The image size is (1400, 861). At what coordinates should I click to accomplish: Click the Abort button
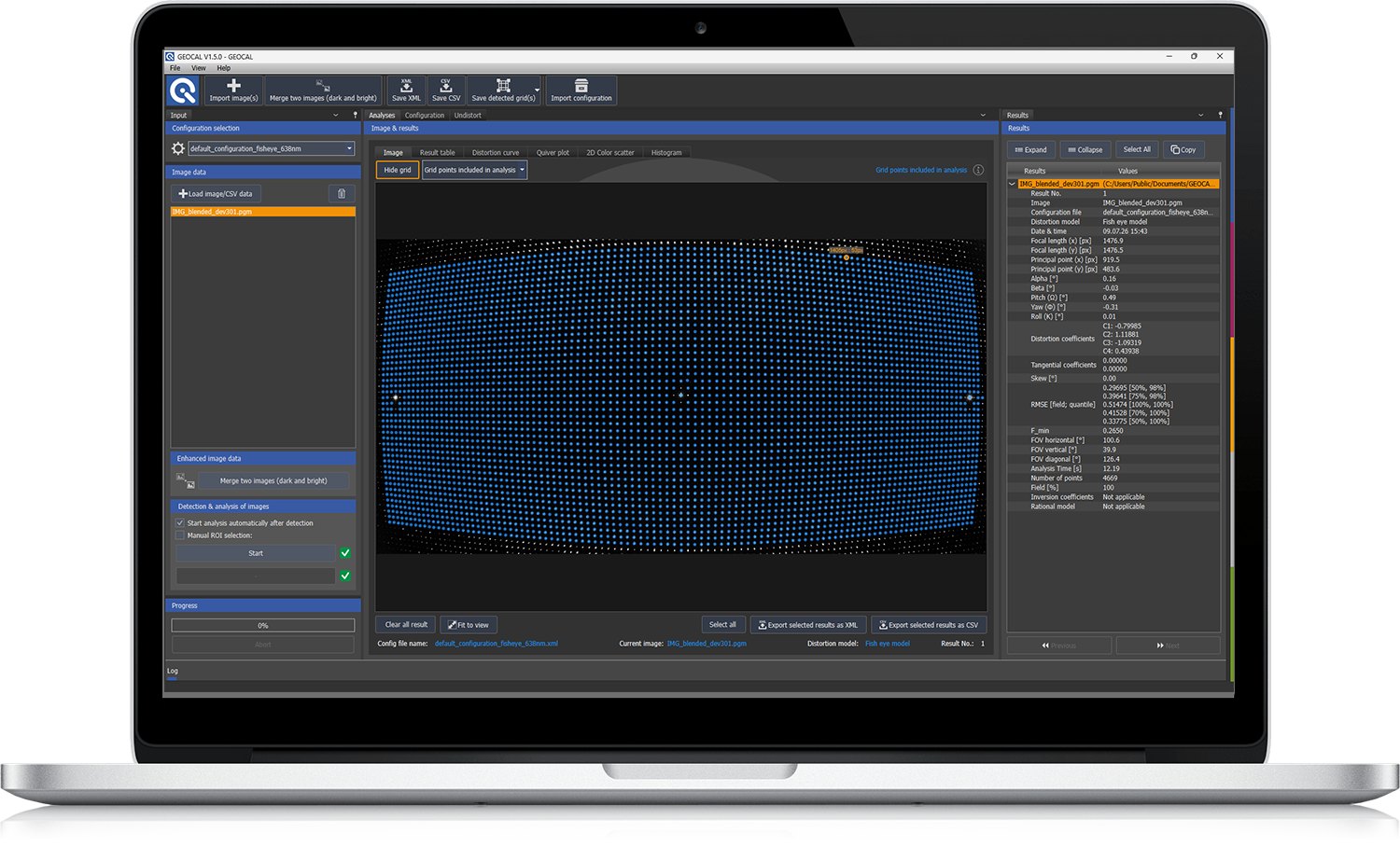point(263,645)
